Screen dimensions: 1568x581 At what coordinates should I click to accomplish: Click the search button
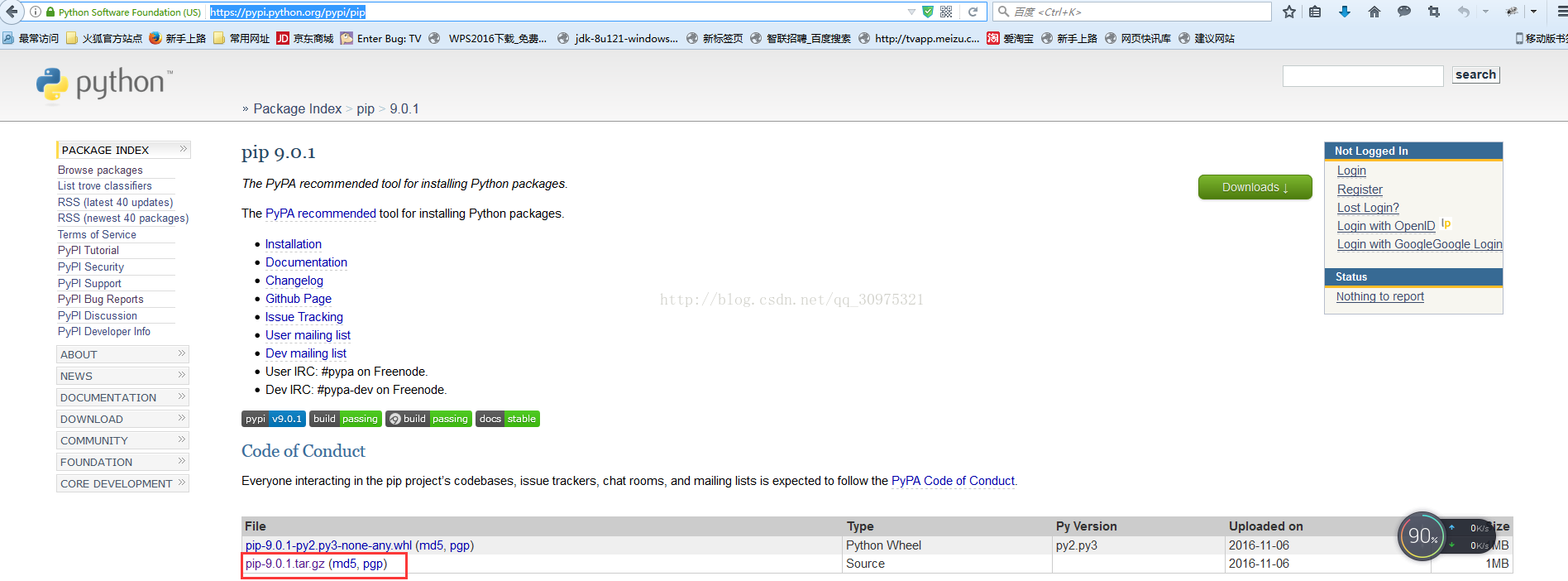click(x=1476, y=74)
